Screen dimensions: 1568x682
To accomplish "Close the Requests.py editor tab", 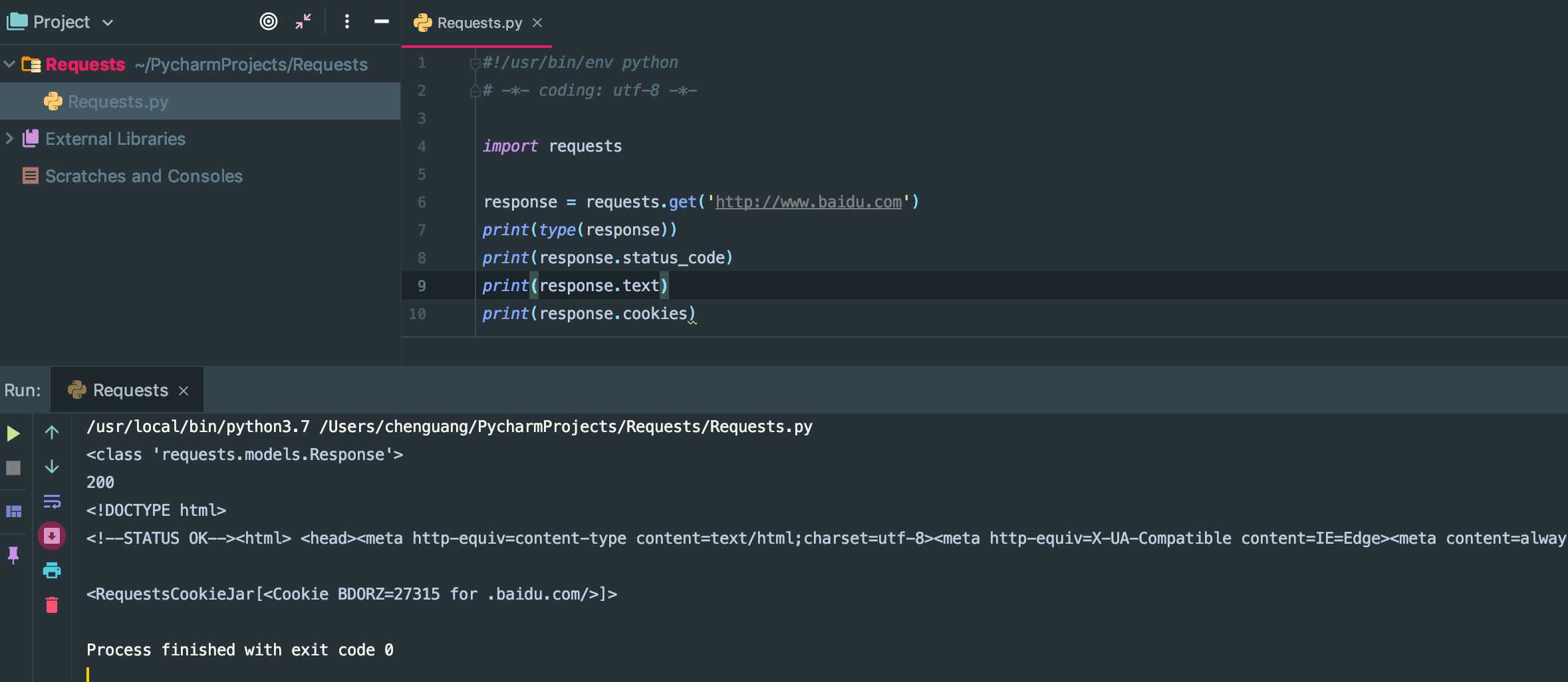I will (537, 23).
